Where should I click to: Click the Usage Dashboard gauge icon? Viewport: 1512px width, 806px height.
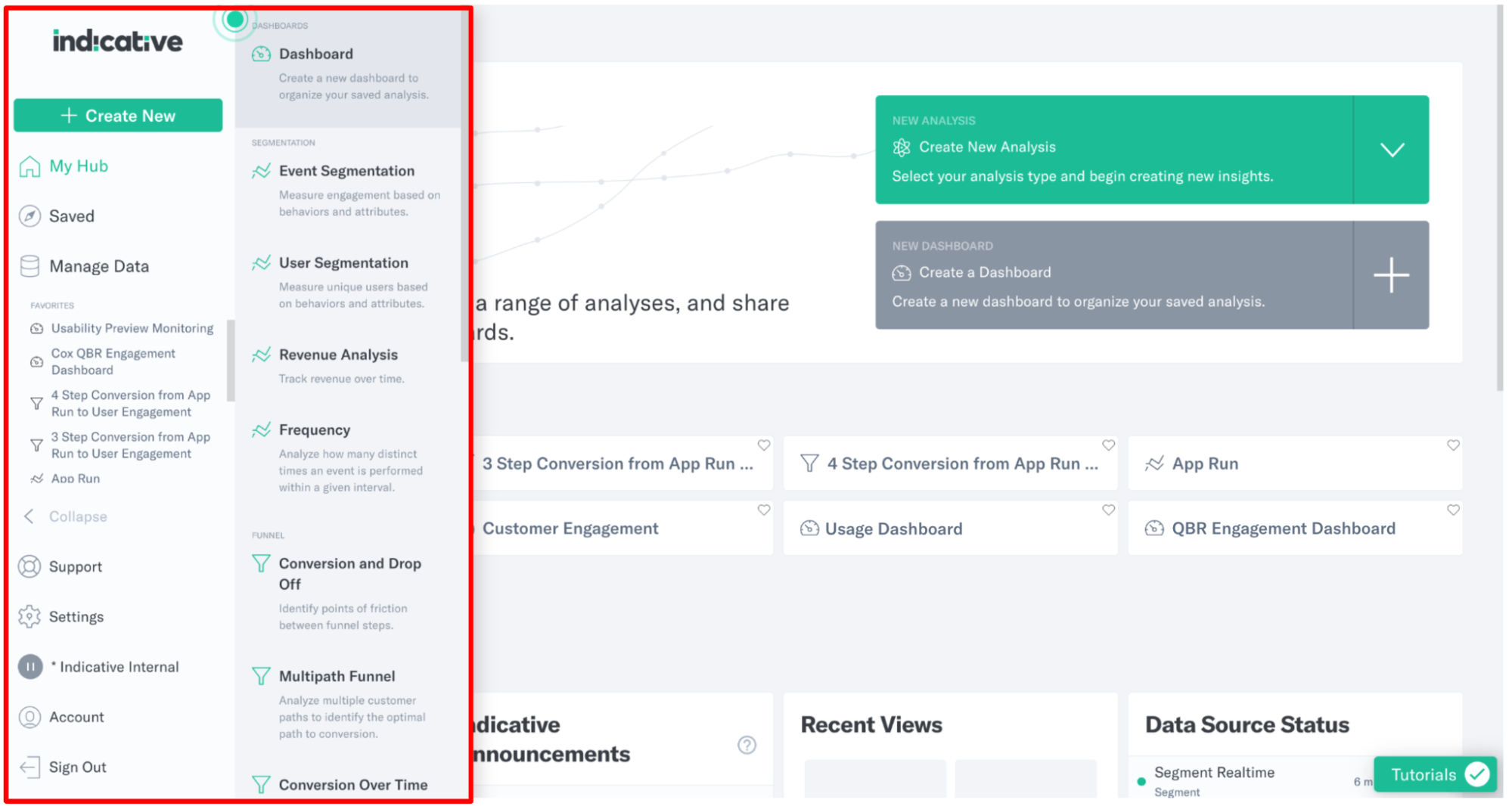tap(809, 529)
